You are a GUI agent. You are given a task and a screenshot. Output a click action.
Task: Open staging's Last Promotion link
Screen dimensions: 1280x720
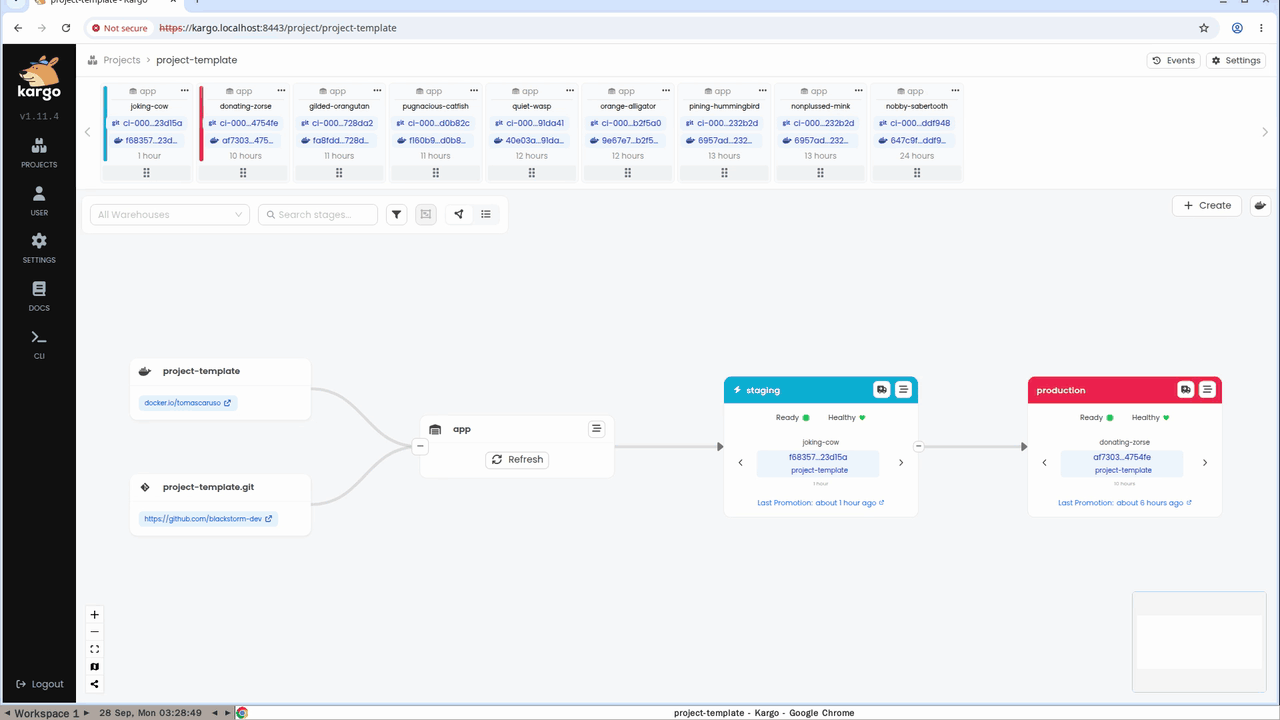(821, 503)
